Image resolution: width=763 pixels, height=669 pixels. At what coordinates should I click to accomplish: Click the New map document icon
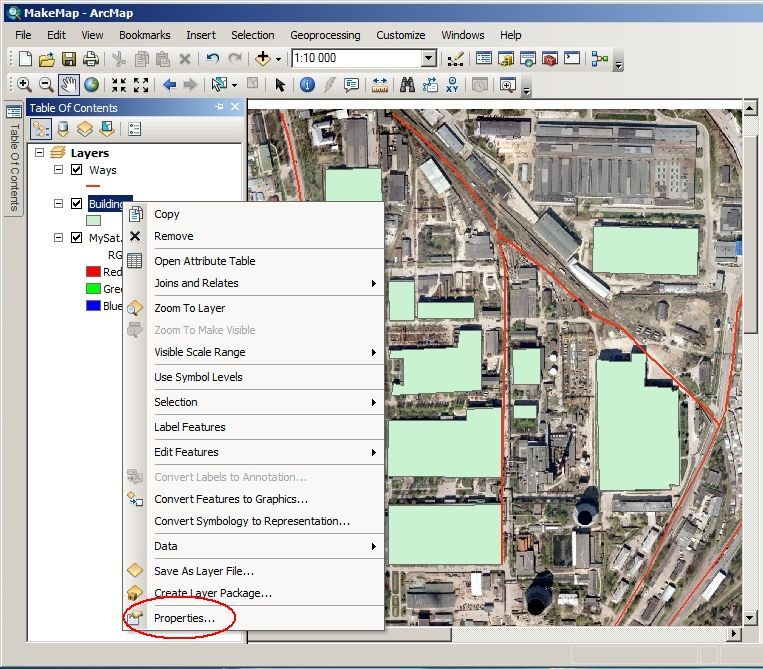point(25,59)
